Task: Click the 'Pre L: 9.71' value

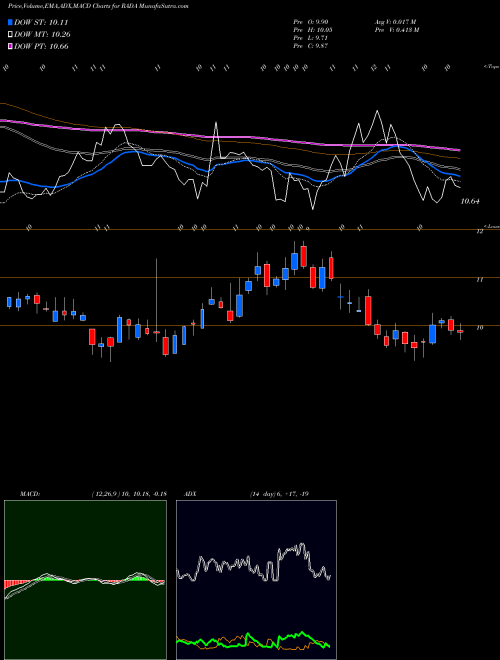Action: click(311, 38)
